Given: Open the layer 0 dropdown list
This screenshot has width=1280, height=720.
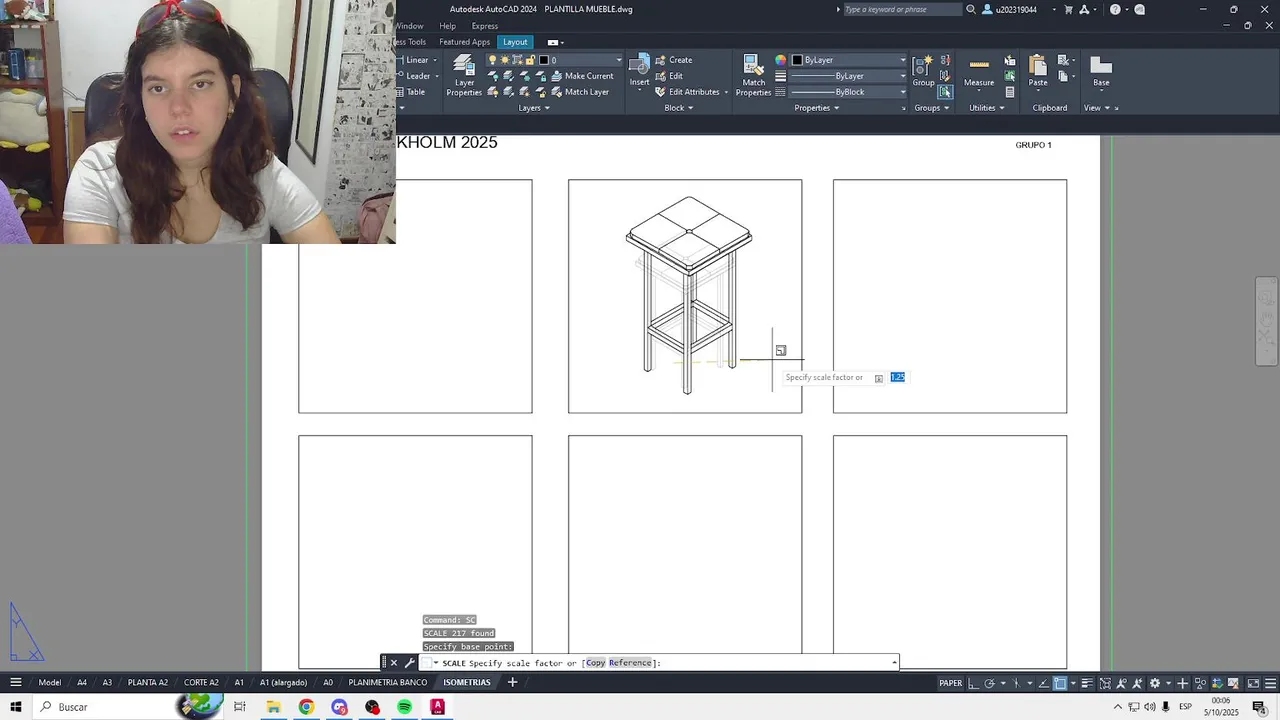Looking at the screenshot, I should [x=618, y=60].
